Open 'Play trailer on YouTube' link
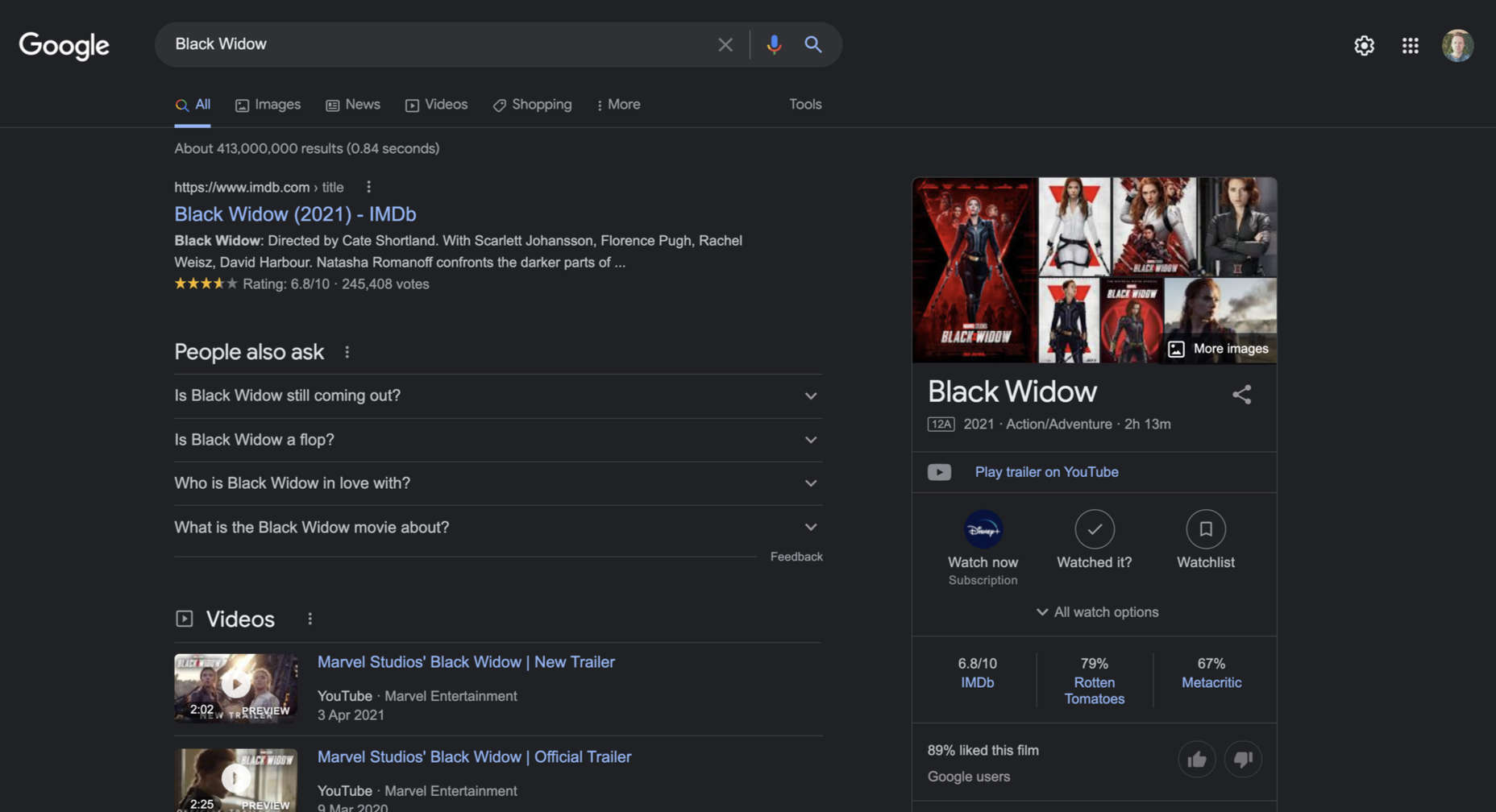 point(1046,472)
